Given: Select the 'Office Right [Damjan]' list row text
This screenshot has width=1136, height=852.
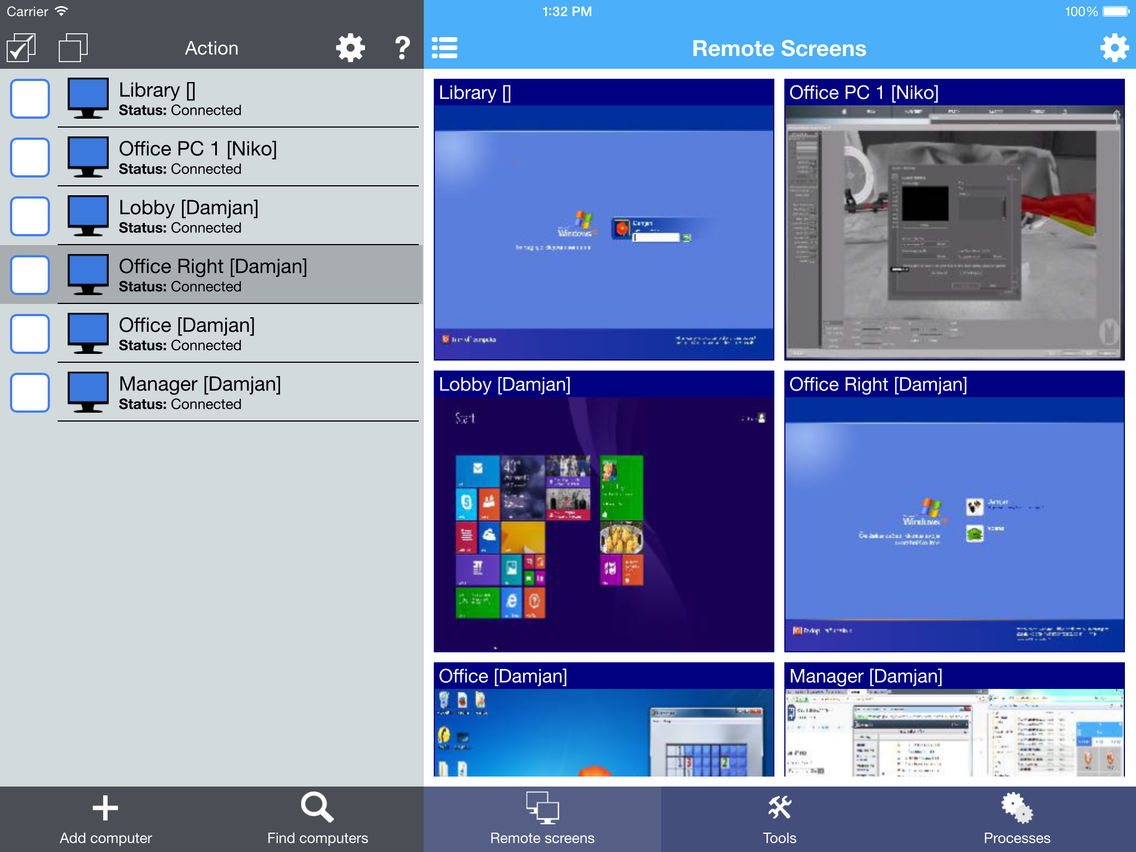Looking at the screenshot, I should point(213,266).
